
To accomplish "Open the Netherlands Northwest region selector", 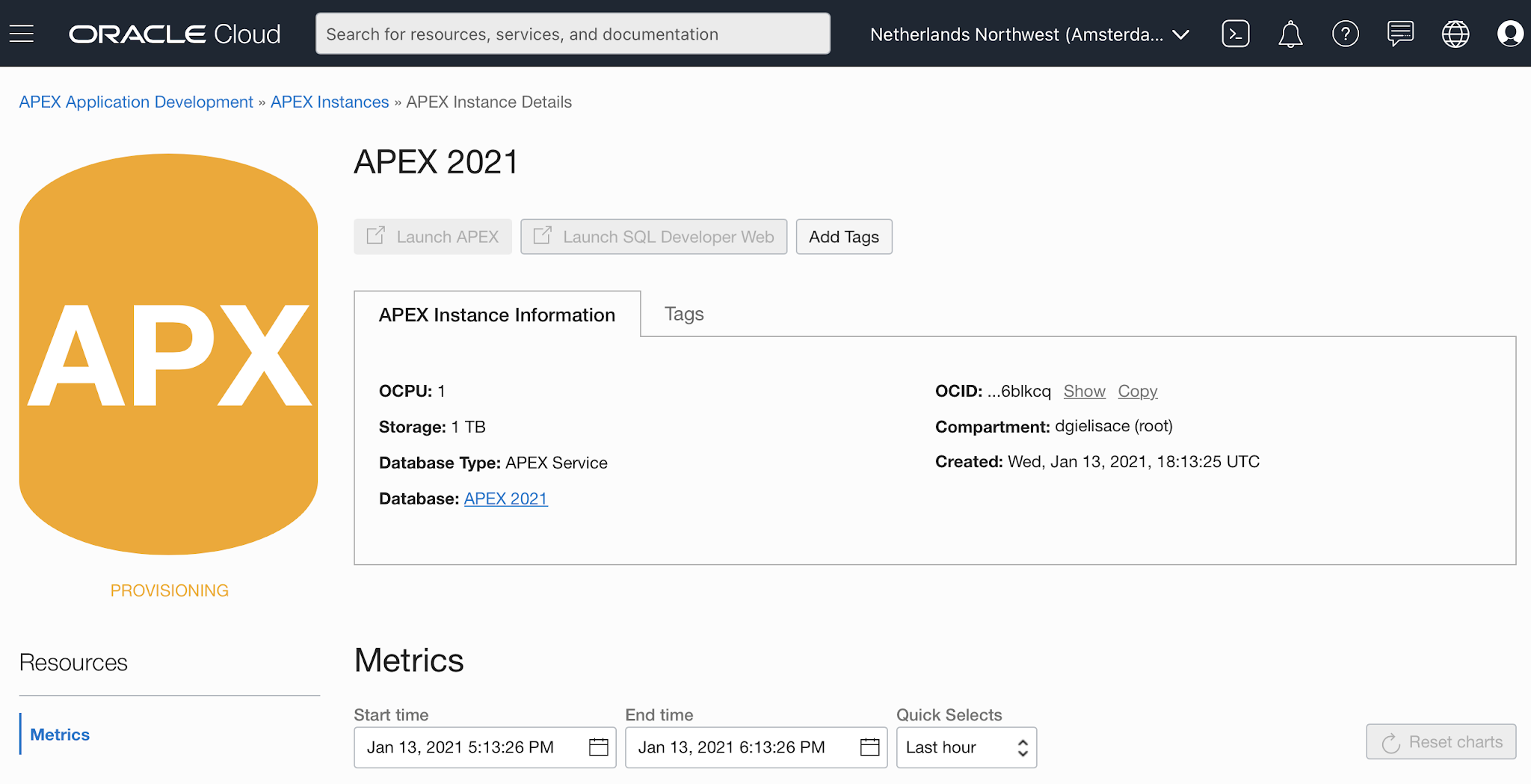I will (1030, 34).
